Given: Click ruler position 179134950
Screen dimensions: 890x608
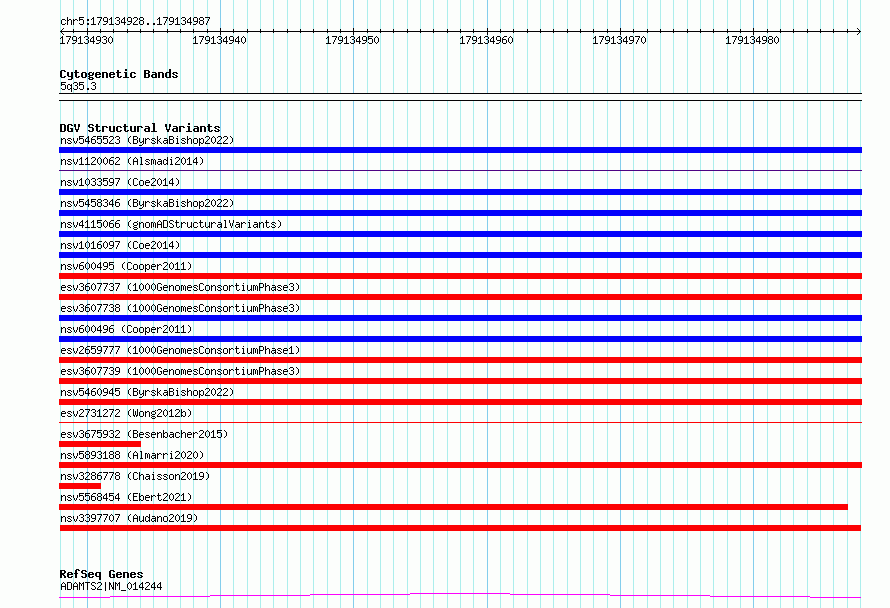Looking at the screenshot, I should pyautogui.click(x=352, y=40).
